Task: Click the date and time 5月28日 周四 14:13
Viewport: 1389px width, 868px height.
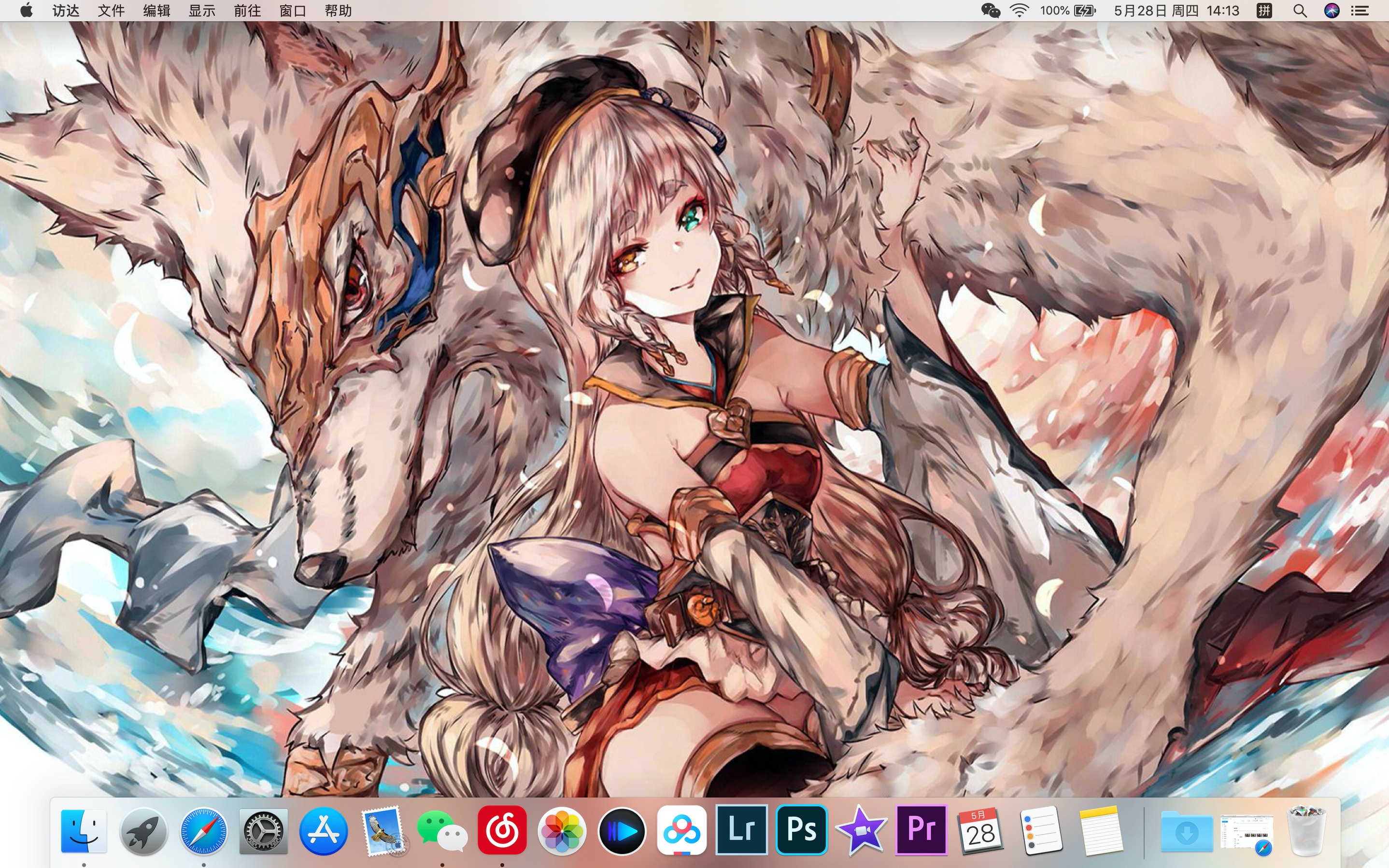Action: (1176, 10)
